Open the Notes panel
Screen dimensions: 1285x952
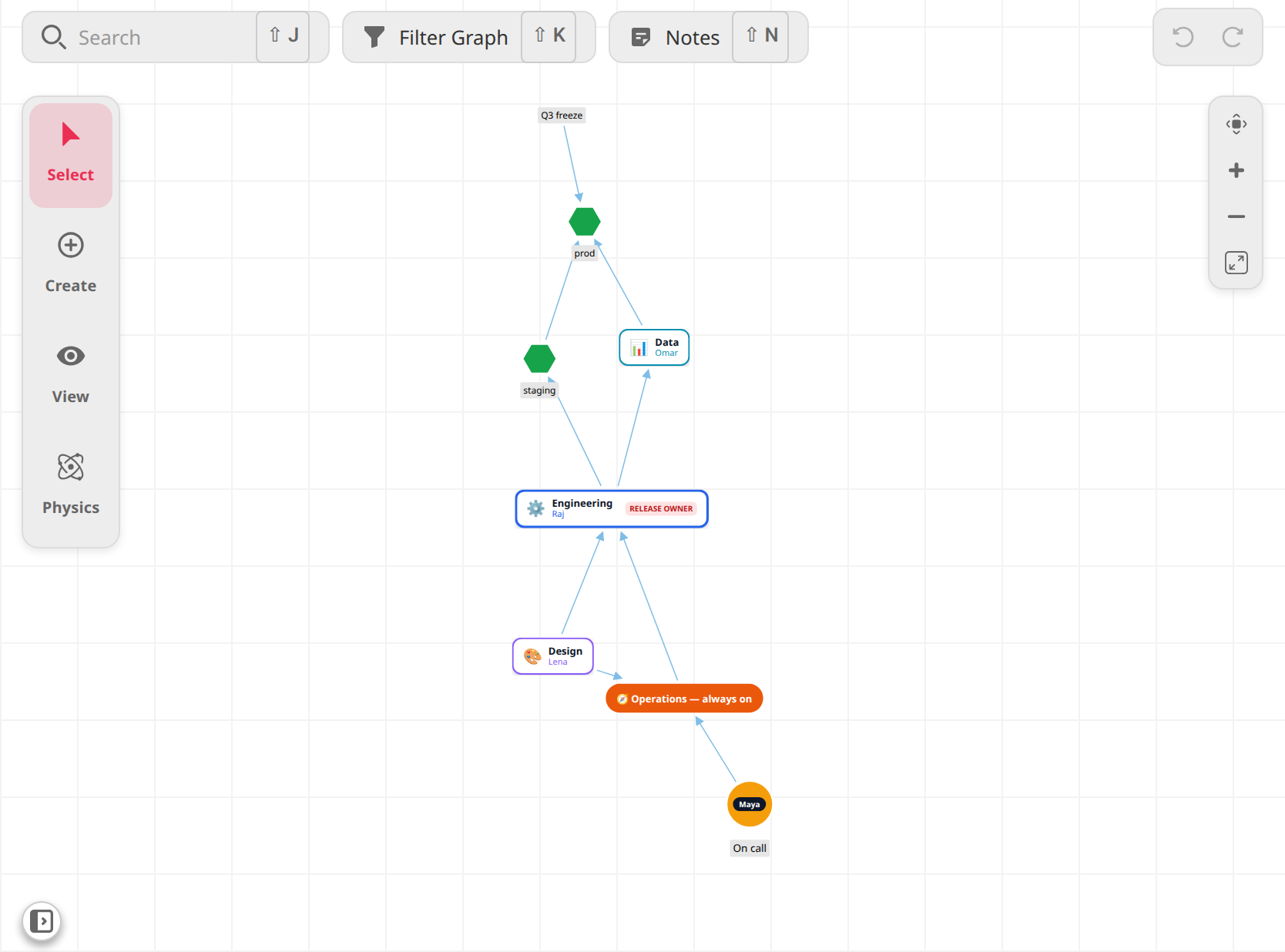pyautogui.click(x=708, y=37)
